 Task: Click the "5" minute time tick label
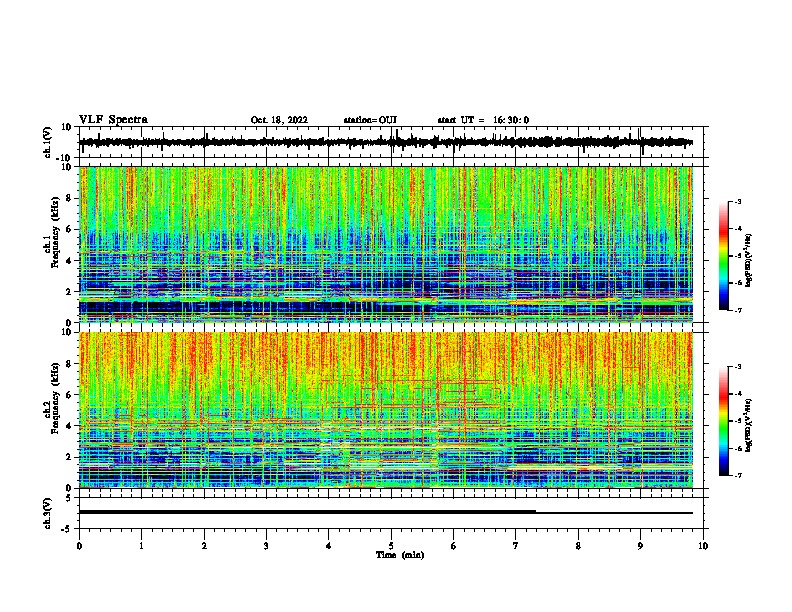[391, 546]
